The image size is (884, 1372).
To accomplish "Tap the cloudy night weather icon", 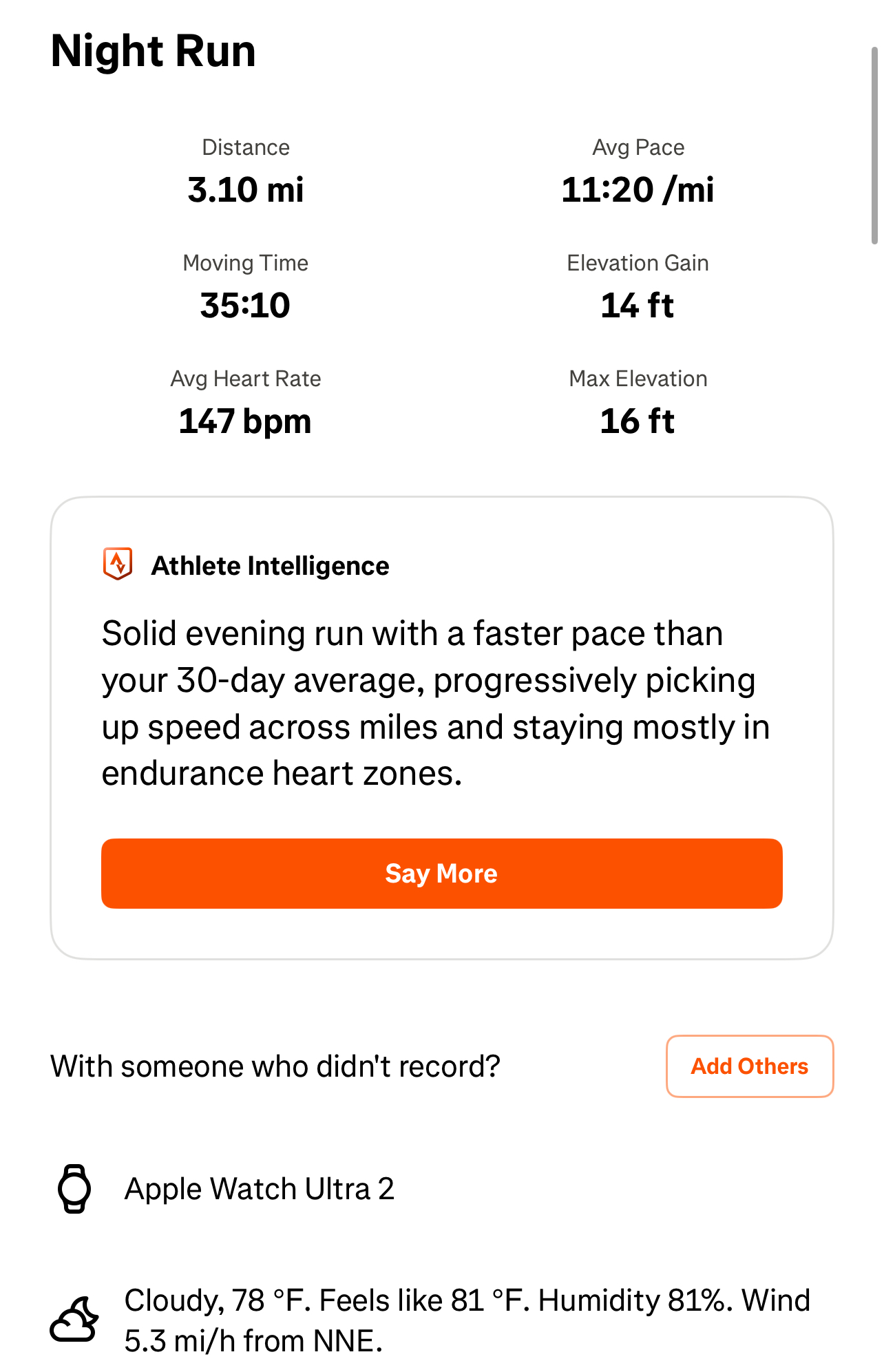I will coord(74,1320).
